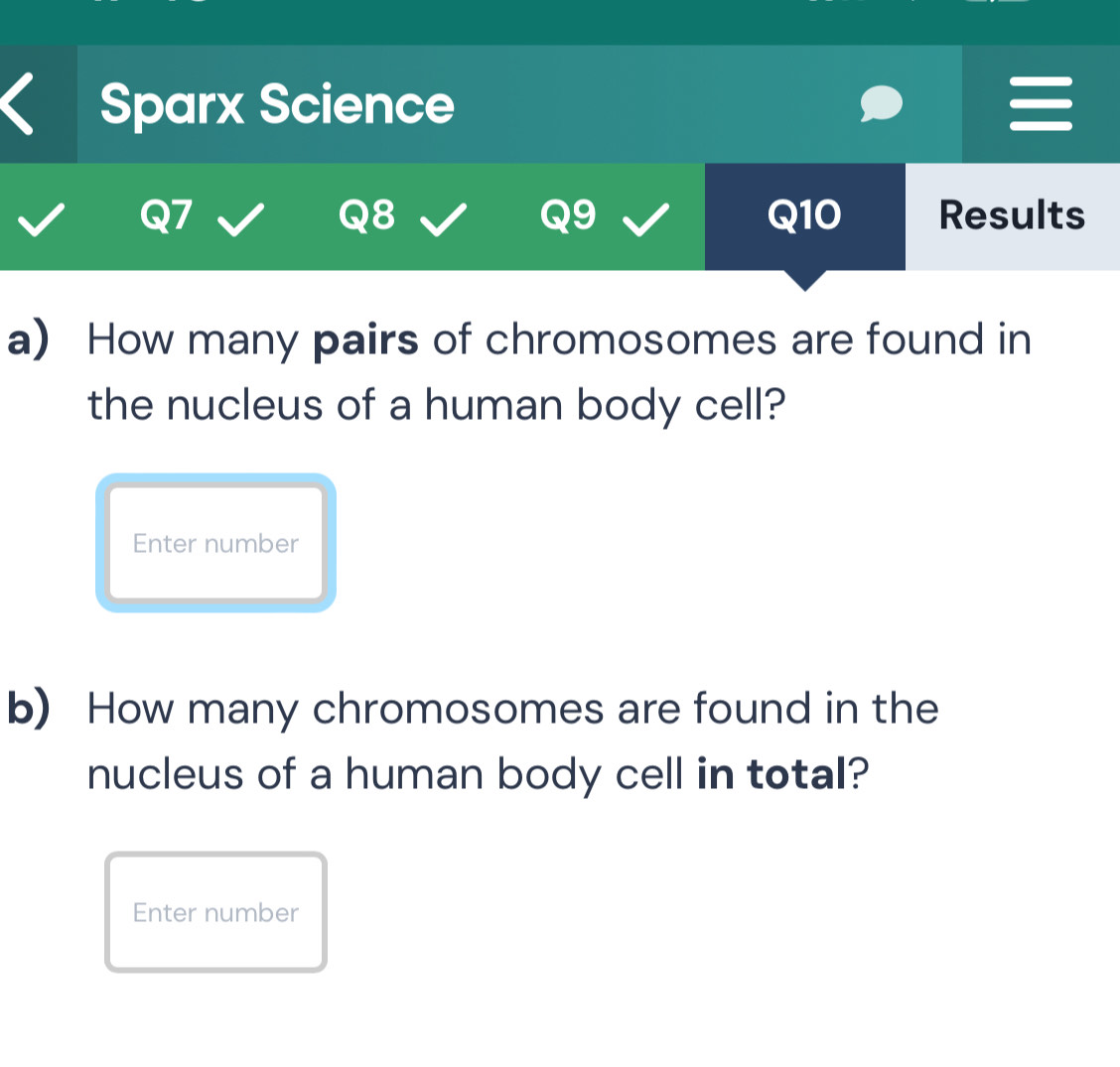1120x1067 pixels.
Task: Open the Results tab
Action: tap(1012, 215)
